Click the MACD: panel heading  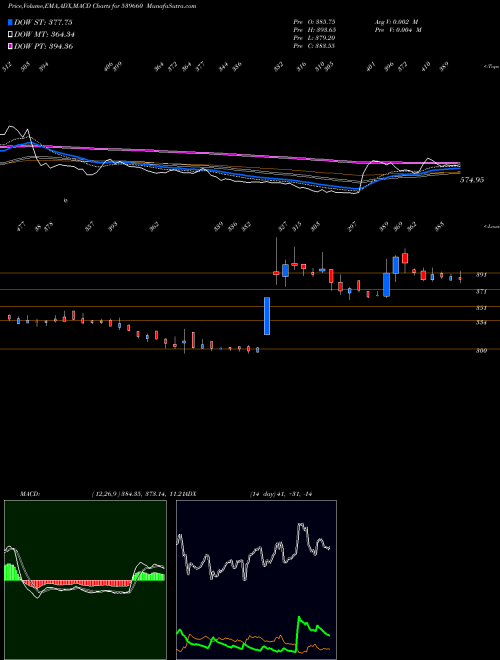coord(30,494)
